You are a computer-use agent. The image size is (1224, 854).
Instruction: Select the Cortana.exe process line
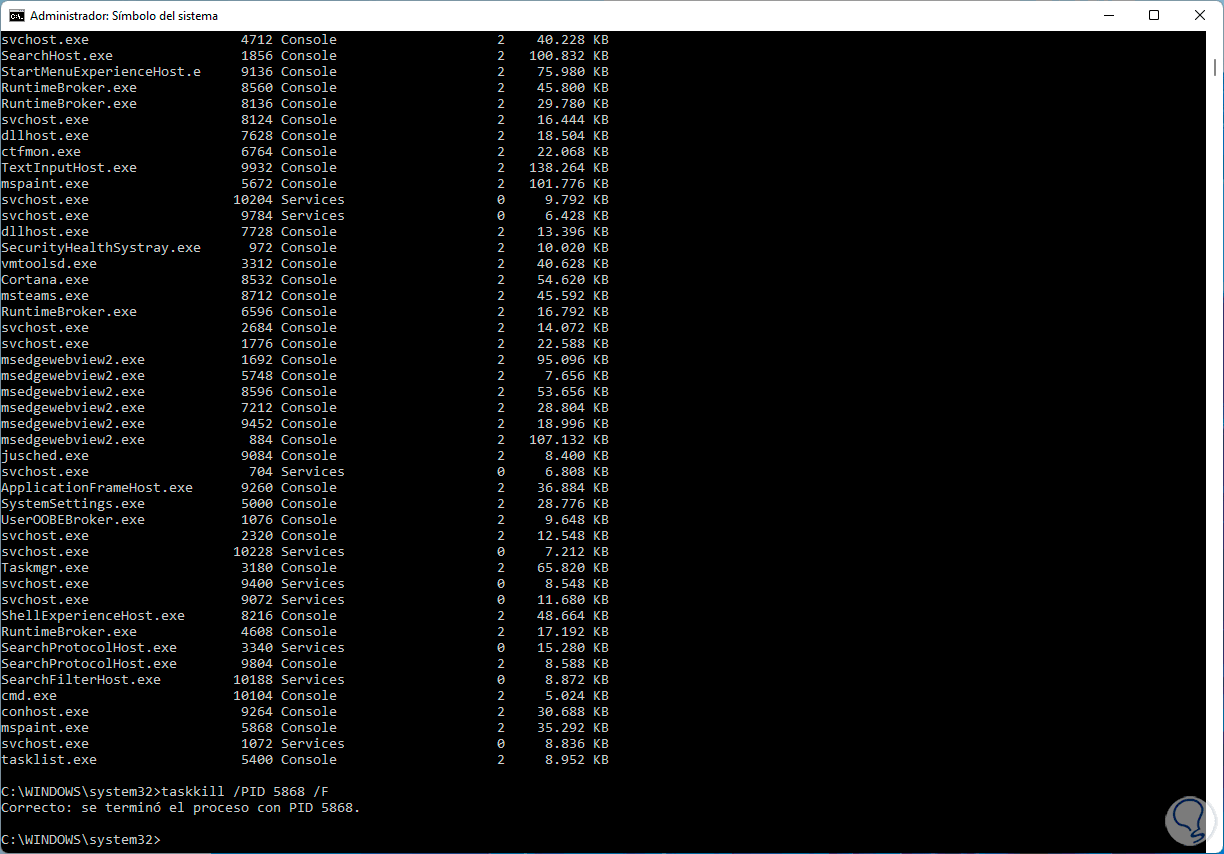coord(42,279)
